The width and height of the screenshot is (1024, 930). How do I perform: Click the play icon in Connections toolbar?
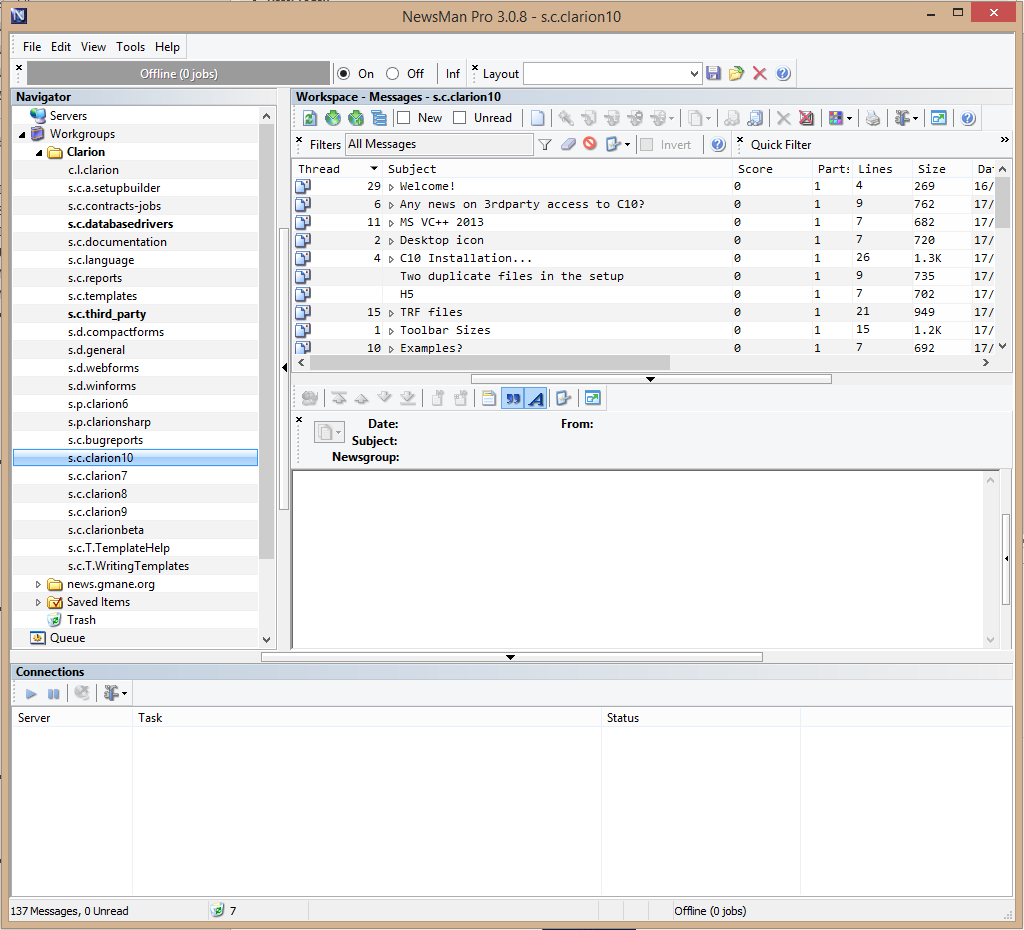point(31,693)
